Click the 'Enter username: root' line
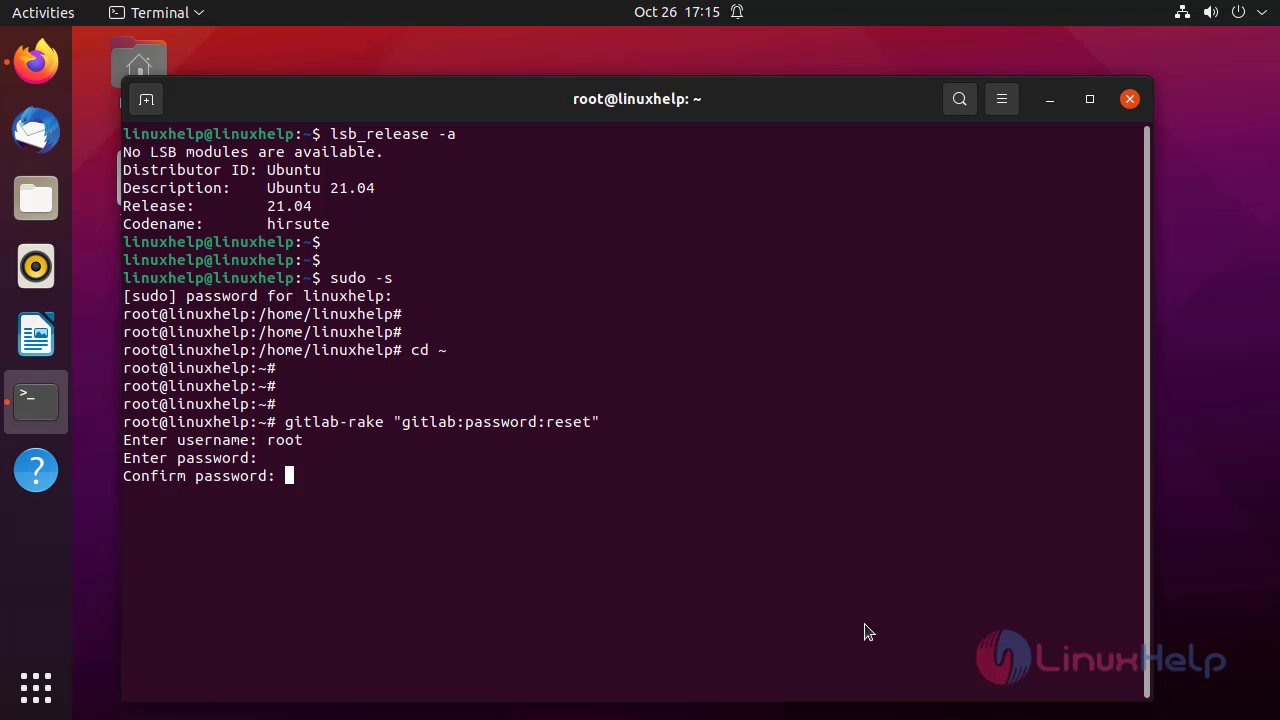 [213, 440]
